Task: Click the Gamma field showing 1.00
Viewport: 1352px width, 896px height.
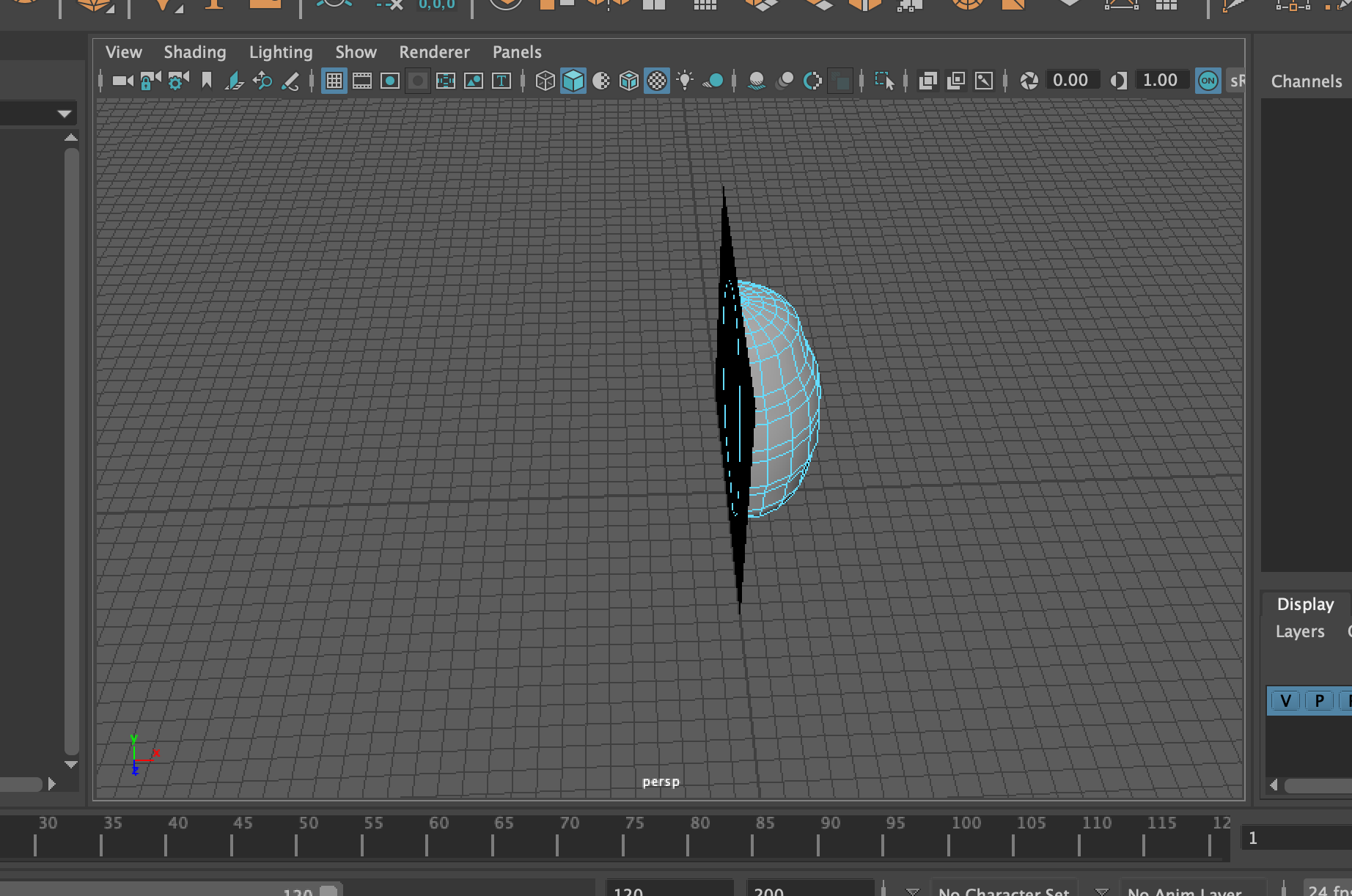Action: [x=1161, y=80]
